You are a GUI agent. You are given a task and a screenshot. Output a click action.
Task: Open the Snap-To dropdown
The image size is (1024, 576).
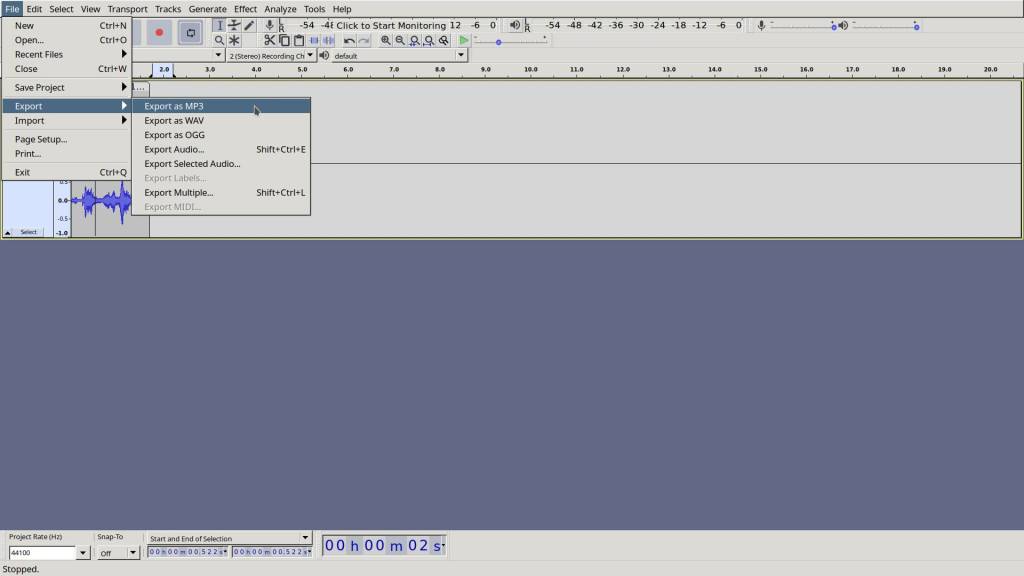click(x=133, y=552)
